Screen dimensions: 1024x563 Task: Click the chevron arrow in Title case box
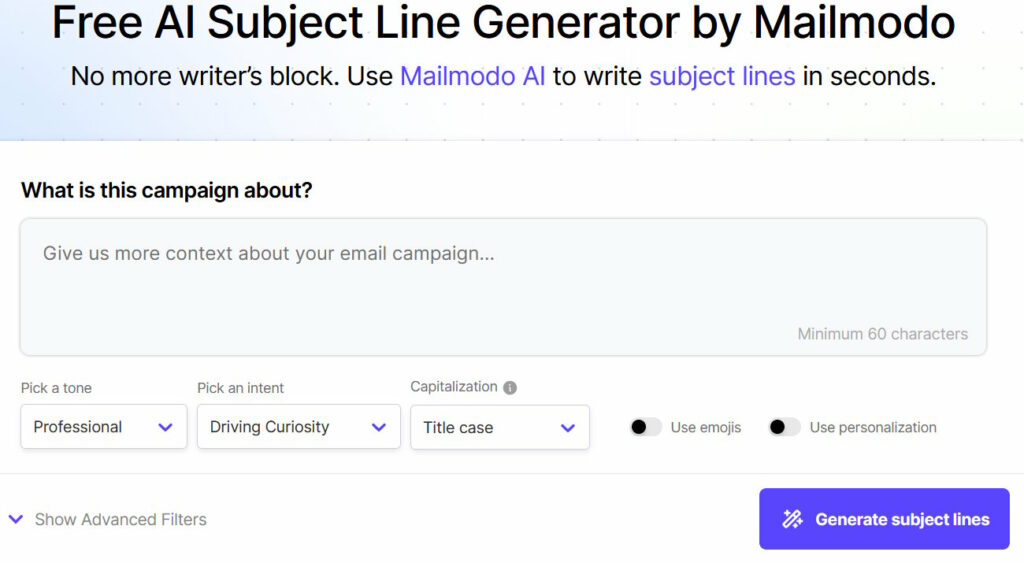(568, 428)
